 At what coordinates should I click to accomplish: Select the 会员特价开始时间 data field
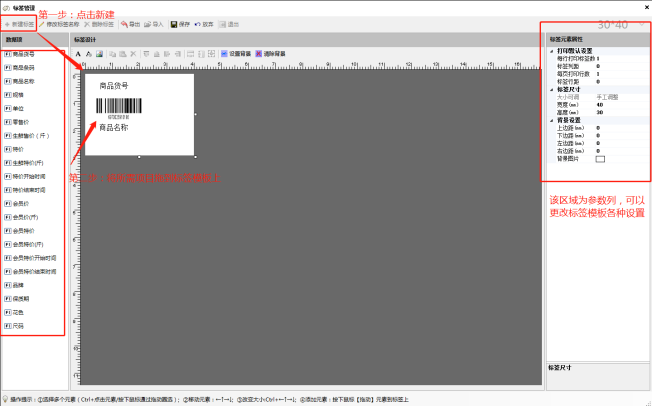[x=30, y=258]
